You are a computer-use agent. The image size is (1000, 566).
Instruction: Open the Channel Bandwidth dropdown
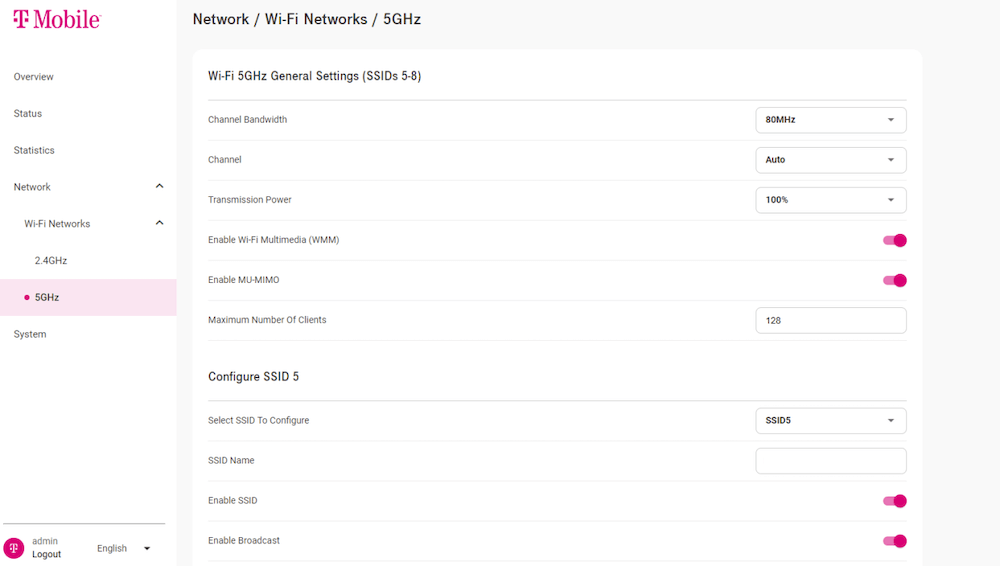[830, 120]
